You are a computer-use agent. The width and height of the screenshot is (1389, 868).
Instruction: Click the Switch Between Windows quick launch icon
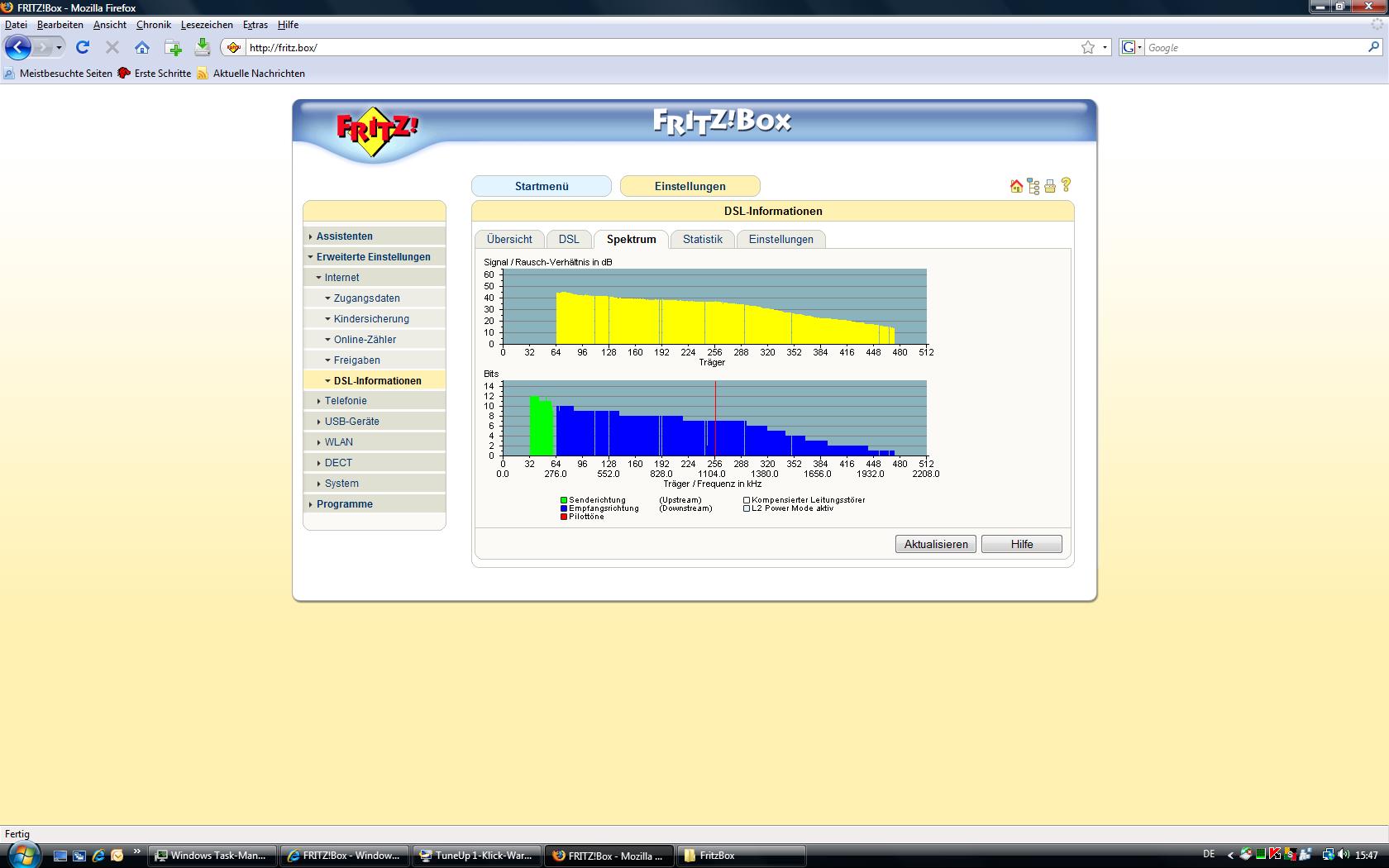[x=79, y=856]
